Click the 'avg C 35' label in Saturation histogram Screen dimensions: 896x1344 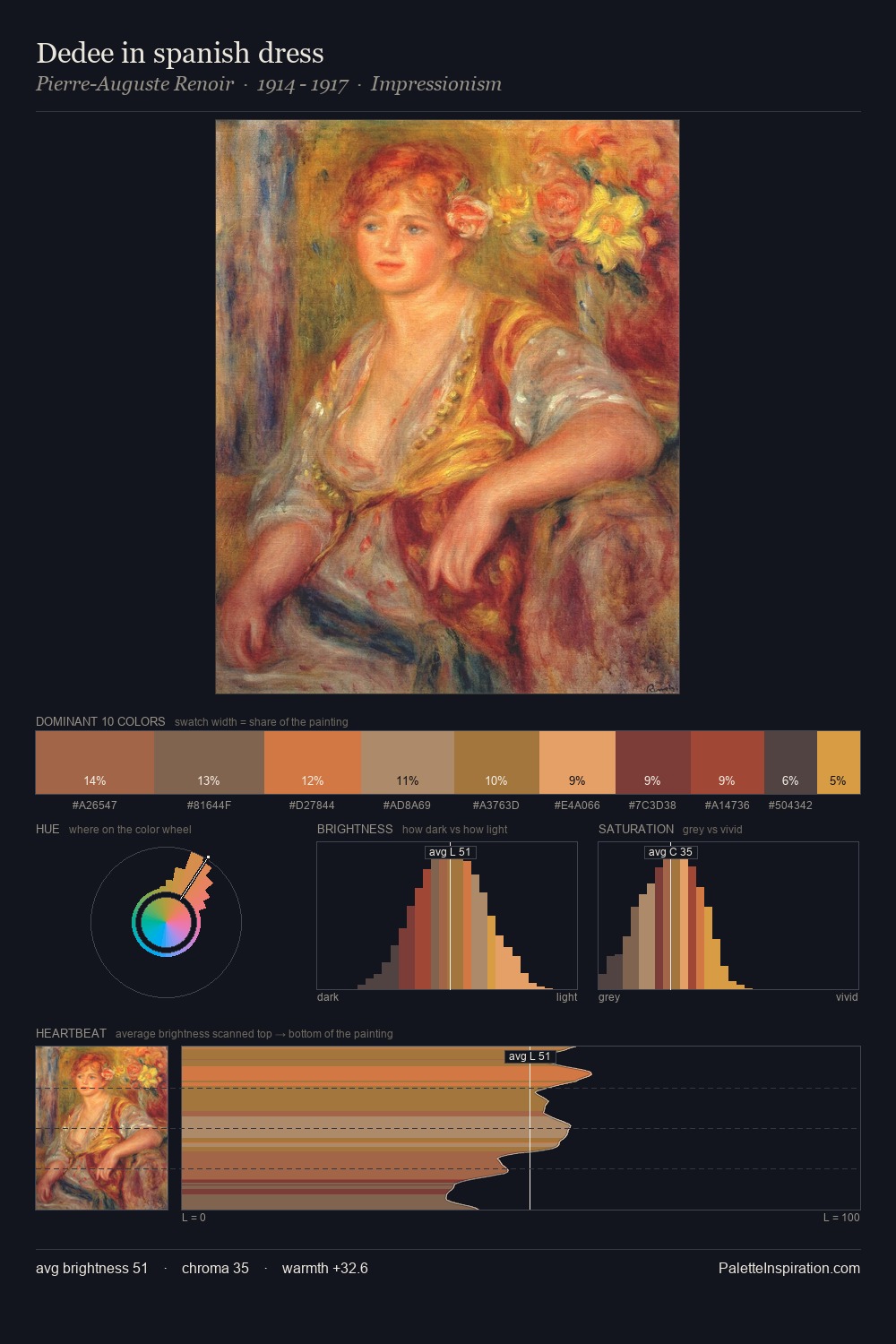(x=670, y=852)
